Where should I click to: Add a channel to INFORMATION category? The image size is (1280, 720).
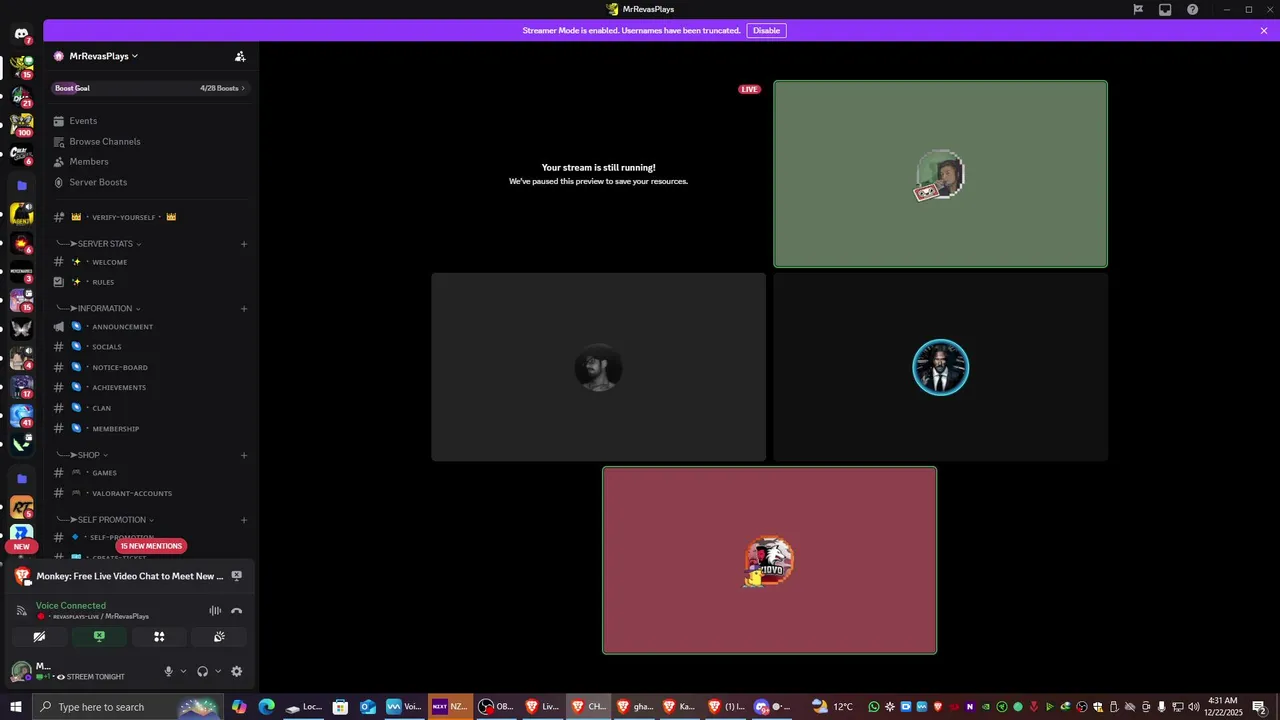pos(244,308)
